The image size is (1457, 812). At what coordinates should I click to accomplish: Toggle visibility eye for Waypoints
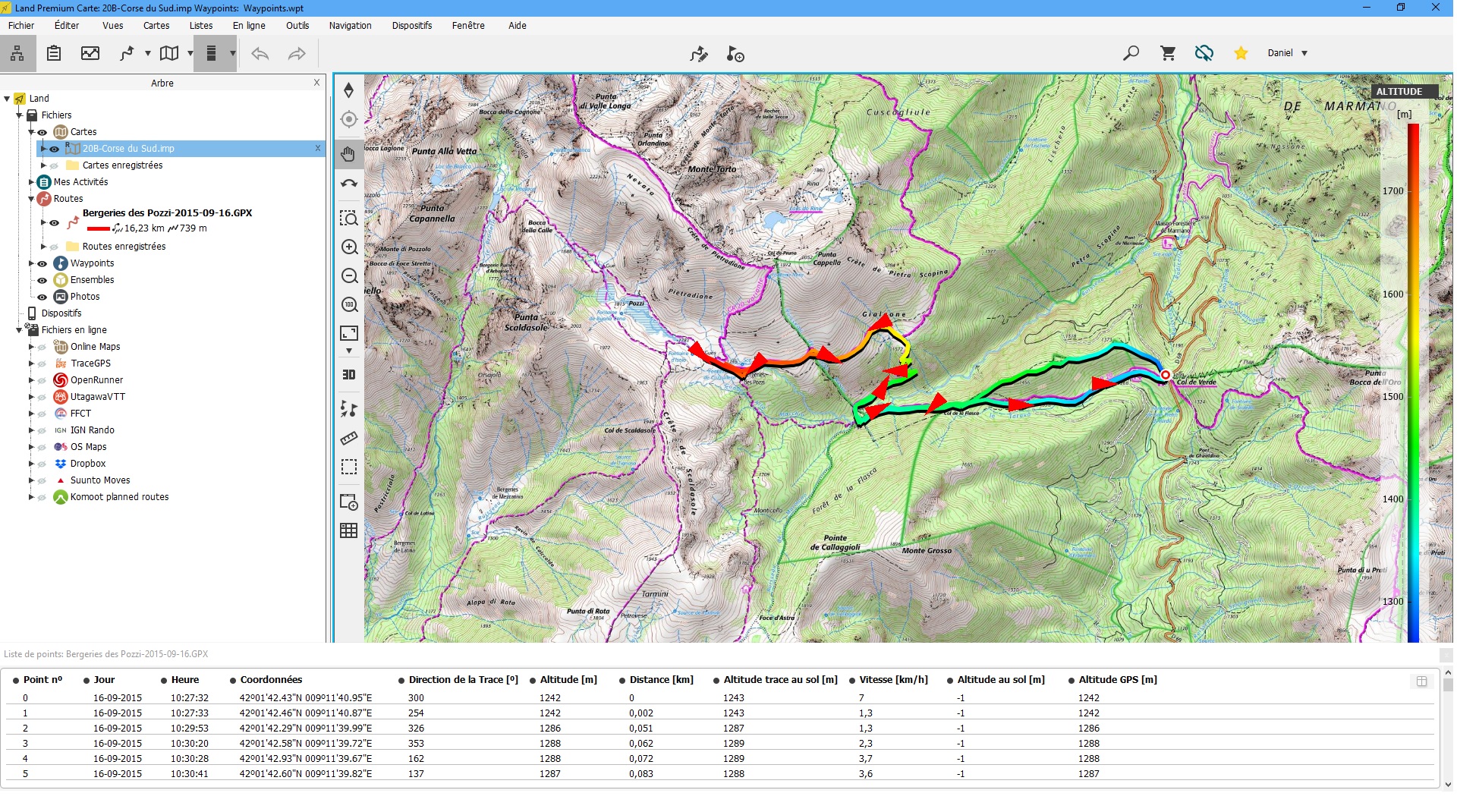pos(42,264)
